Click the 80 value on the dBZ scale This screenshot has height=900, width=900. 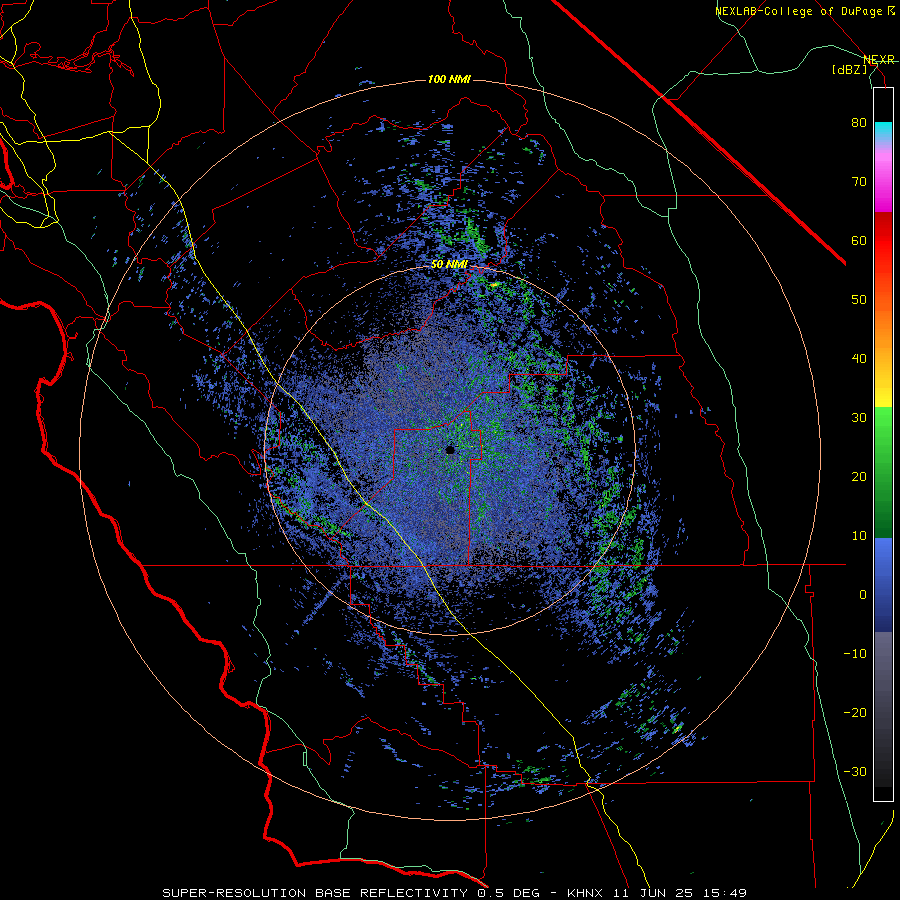[859, 122]
